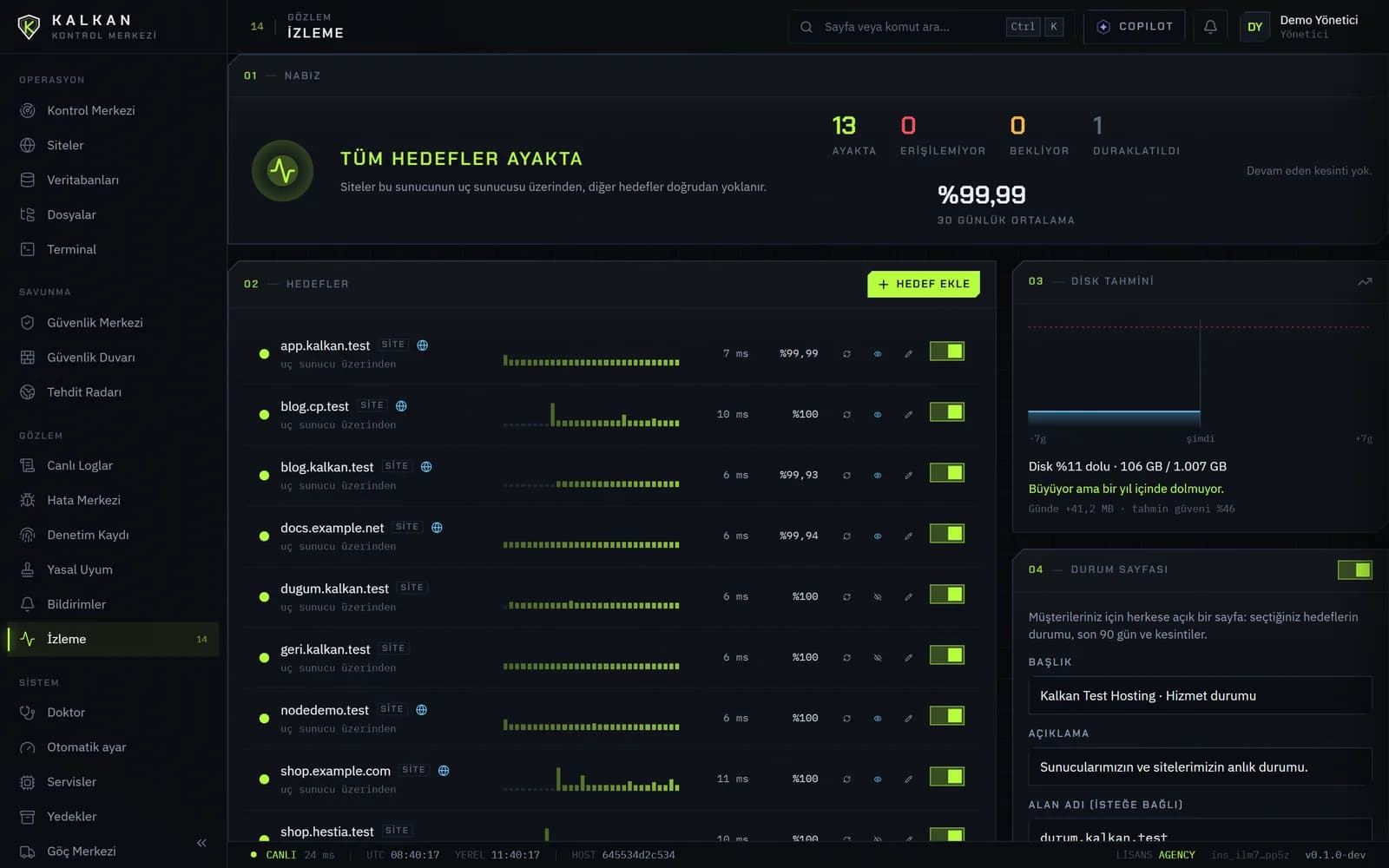Toggle the Durum Sayfası switch
This screenshot has height=868, width=1389.
(x=1354, y=569)
